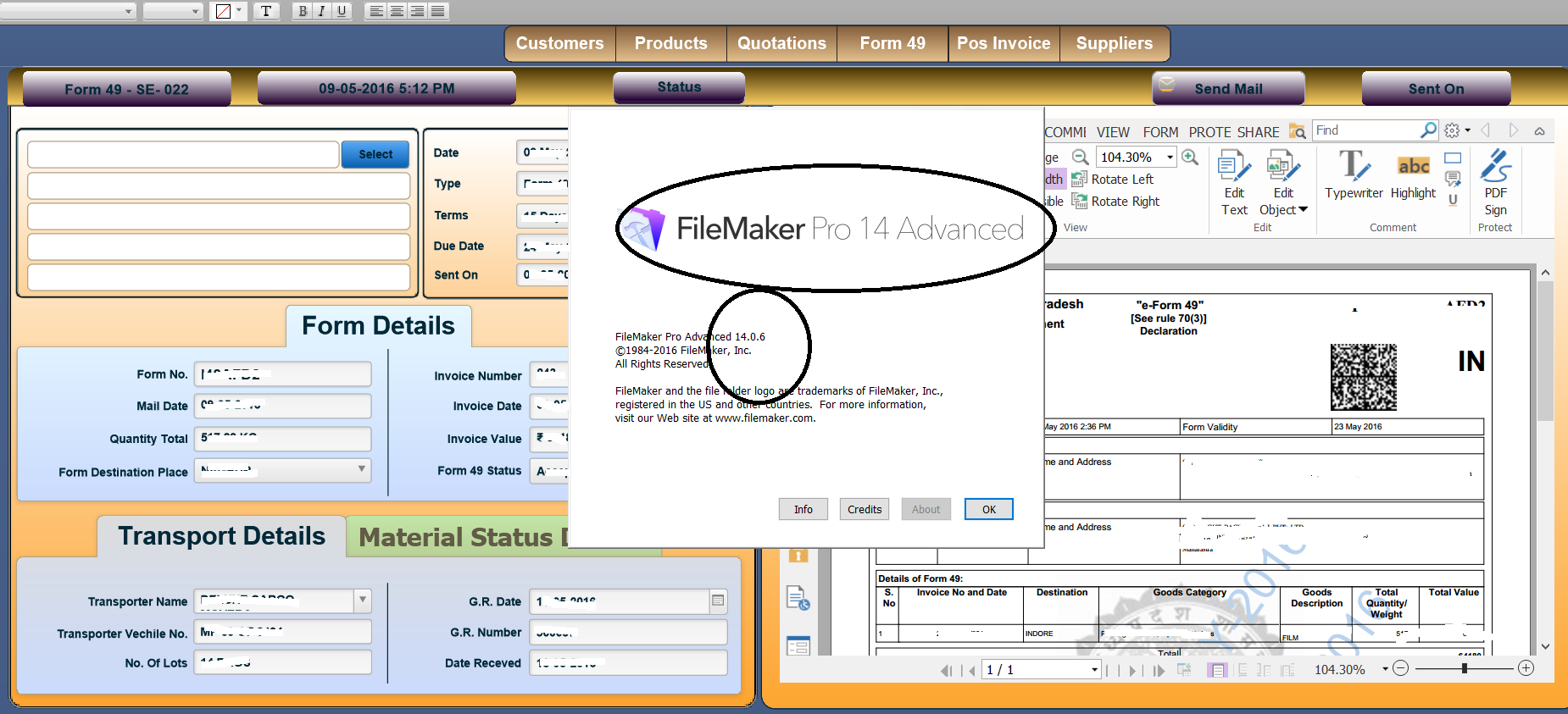This screenshot has height=714, width=1568.
Task: Expand the Transporter Name dropdown
Action: [x=363, y=600]
